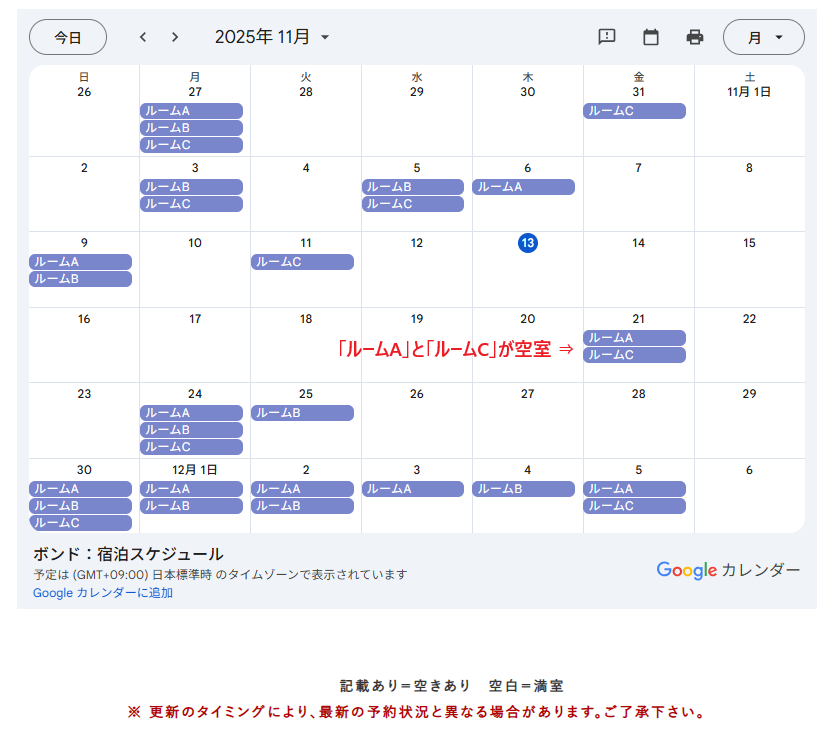
Task: Select today's date 13
Action: pyautogui.click(x=528, y=243)
